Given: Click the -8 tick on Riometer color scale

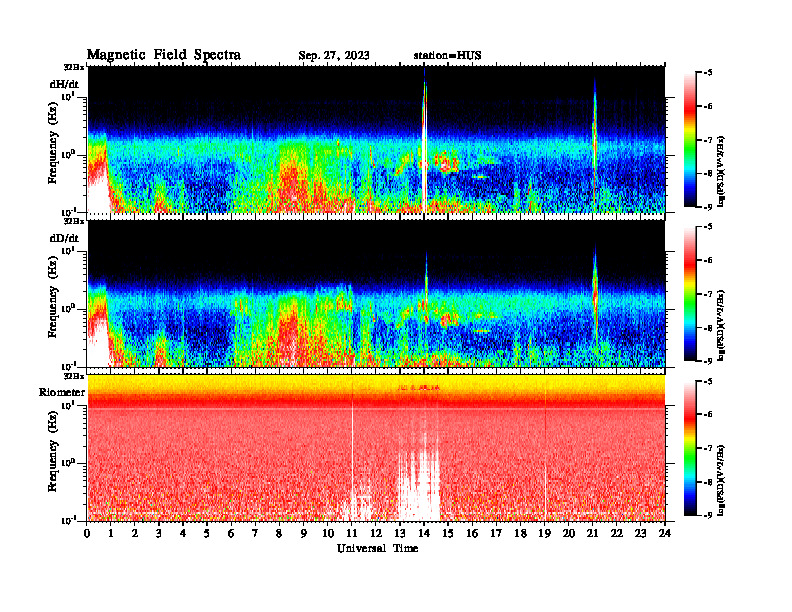Looking at the screenshot, I should click(709, 482).
